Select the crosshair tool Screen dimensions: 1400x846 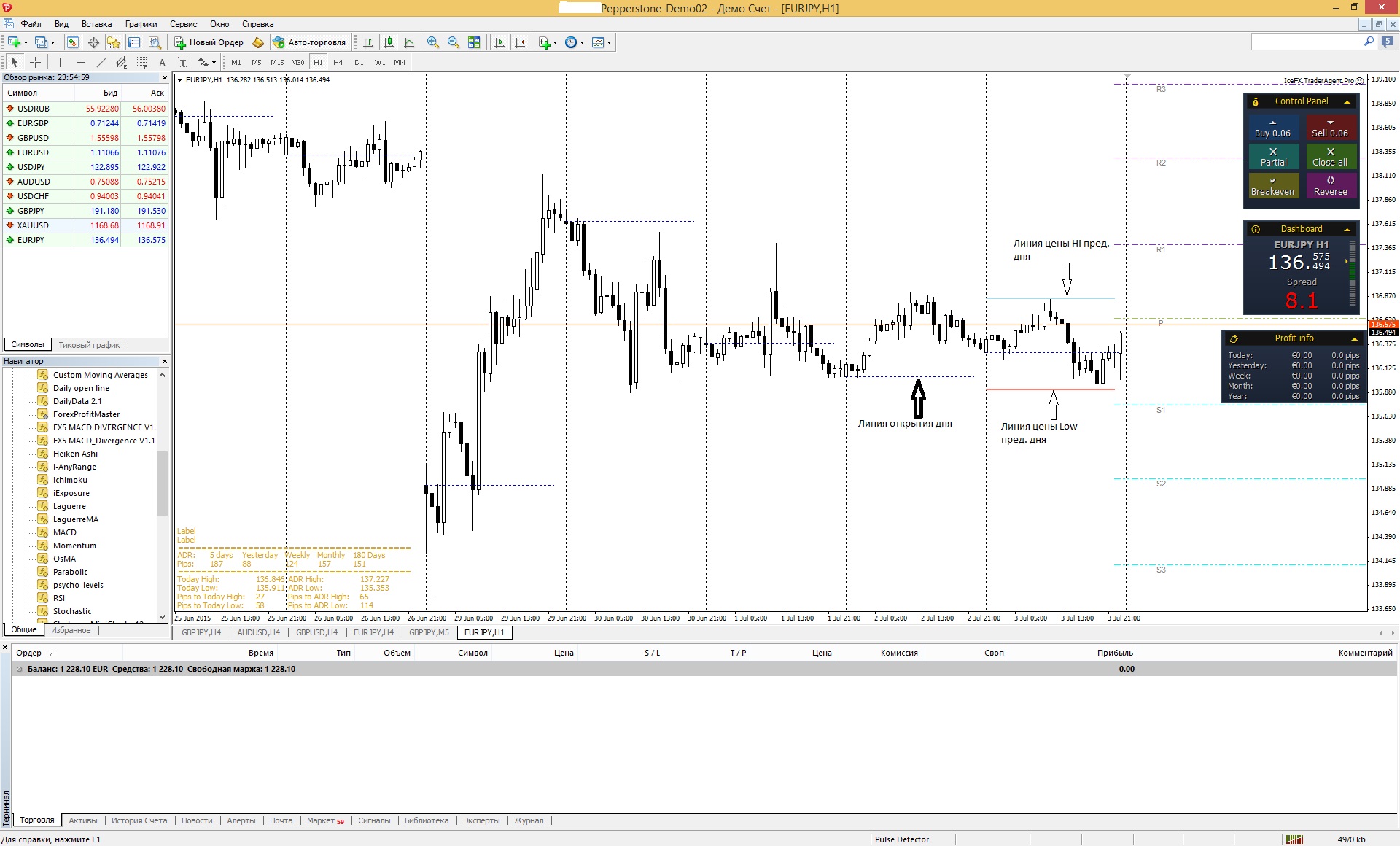pyautogui.click(x=35, y=62)
